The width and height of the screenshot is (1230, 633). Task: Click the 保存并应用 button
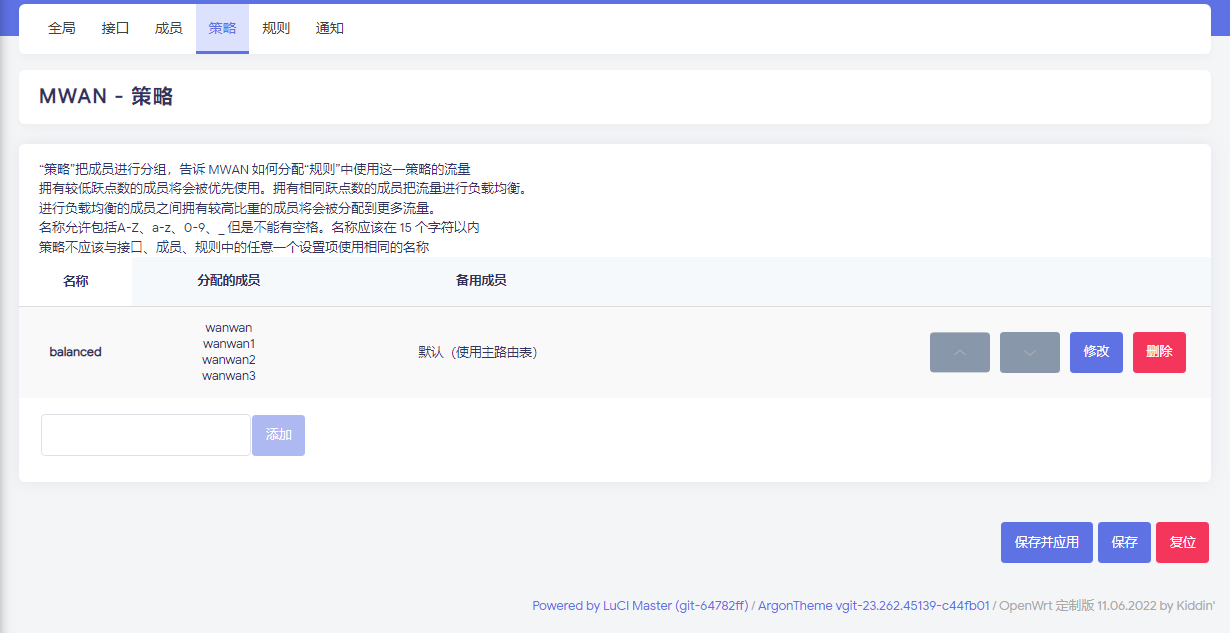click(1046, 542)
